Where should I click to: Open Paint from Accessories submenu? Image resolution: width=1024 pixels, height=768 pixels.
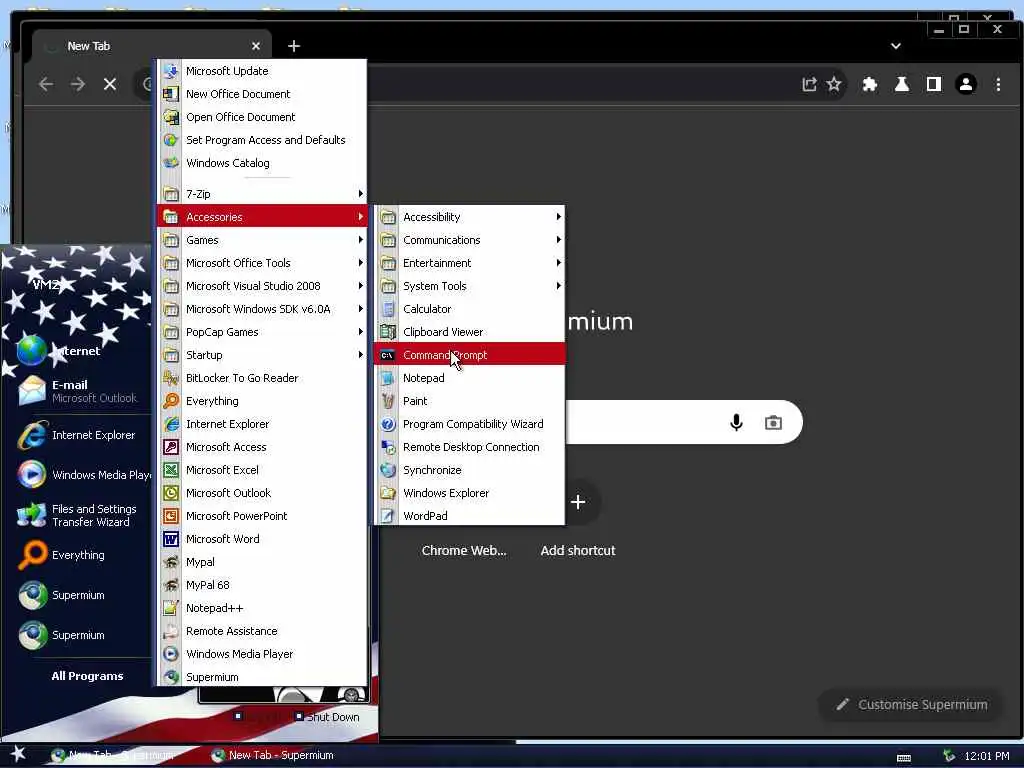pos(469,400)
